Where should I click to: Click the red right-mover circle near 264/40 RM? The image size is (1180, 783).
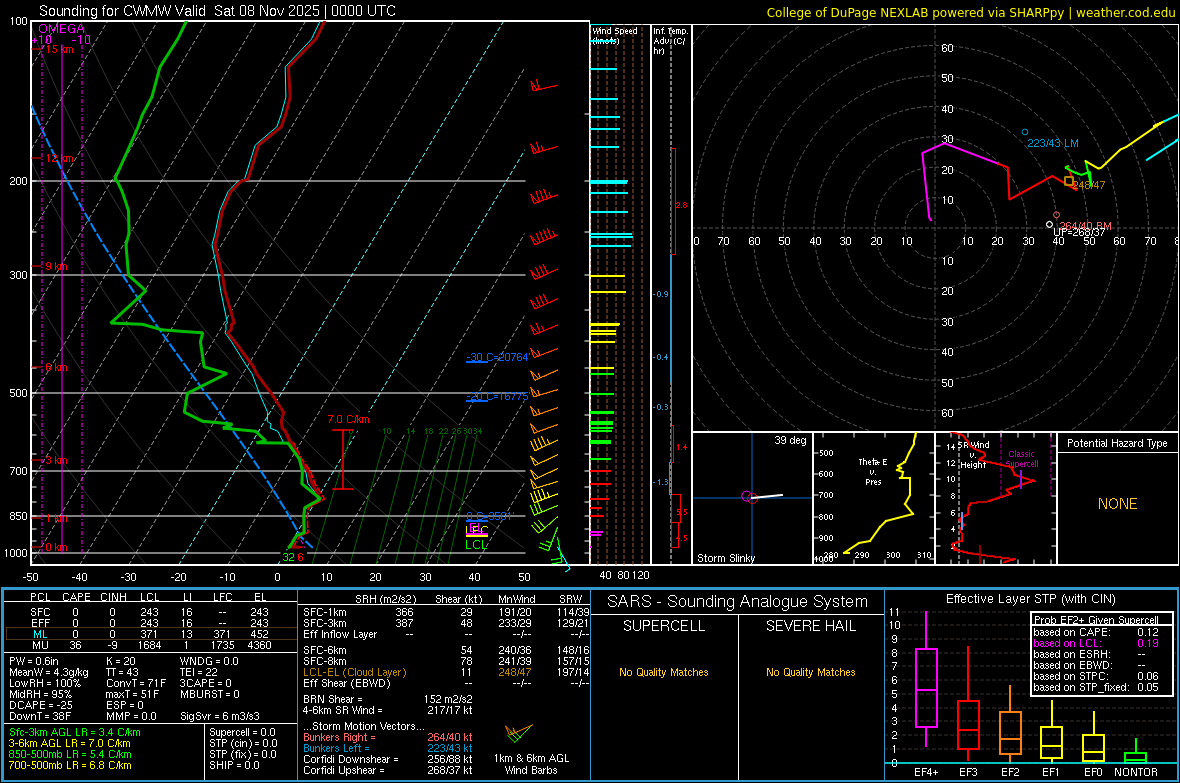click(1057, 215)
